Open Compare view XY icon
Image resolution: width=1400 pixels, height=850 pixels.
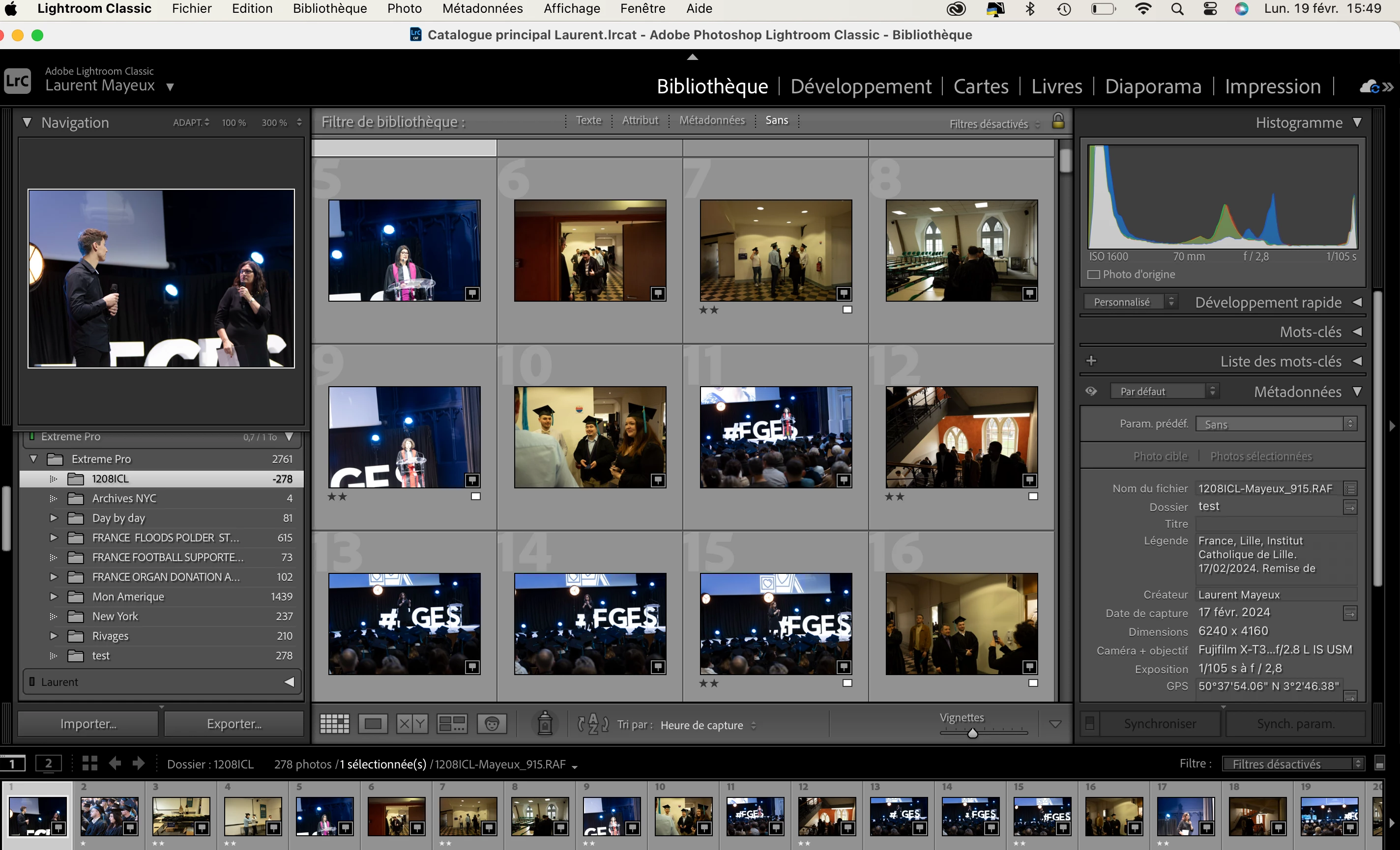(x=412, y=724)
